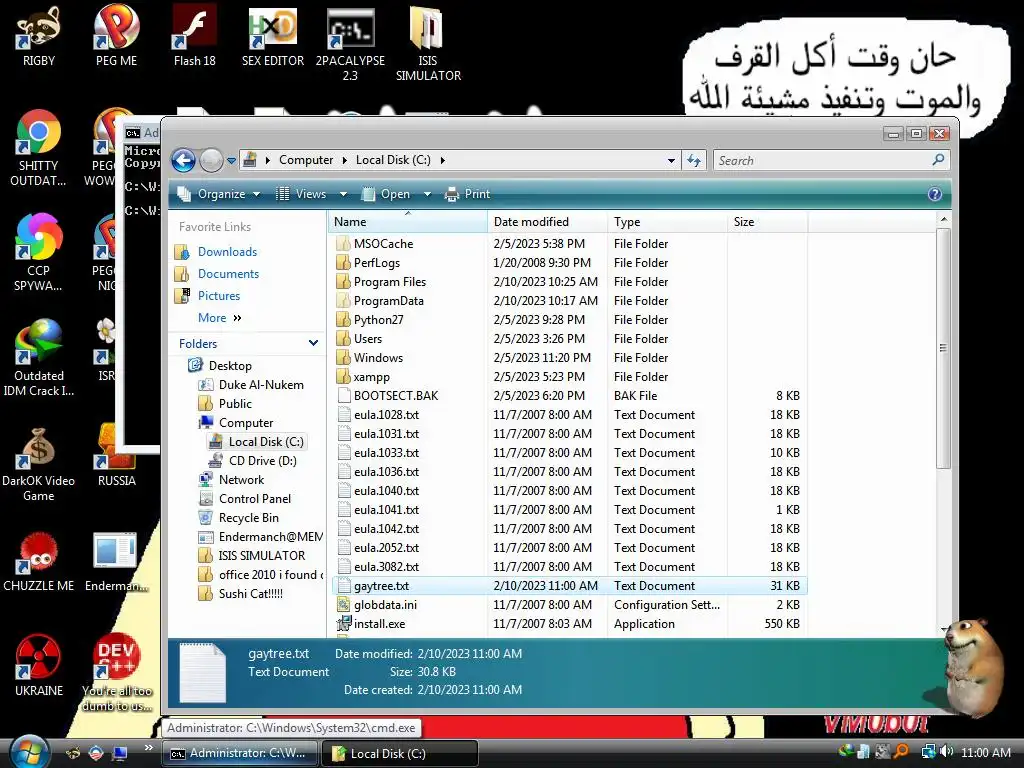Open the Pictures favorite link

pos(219,296)
